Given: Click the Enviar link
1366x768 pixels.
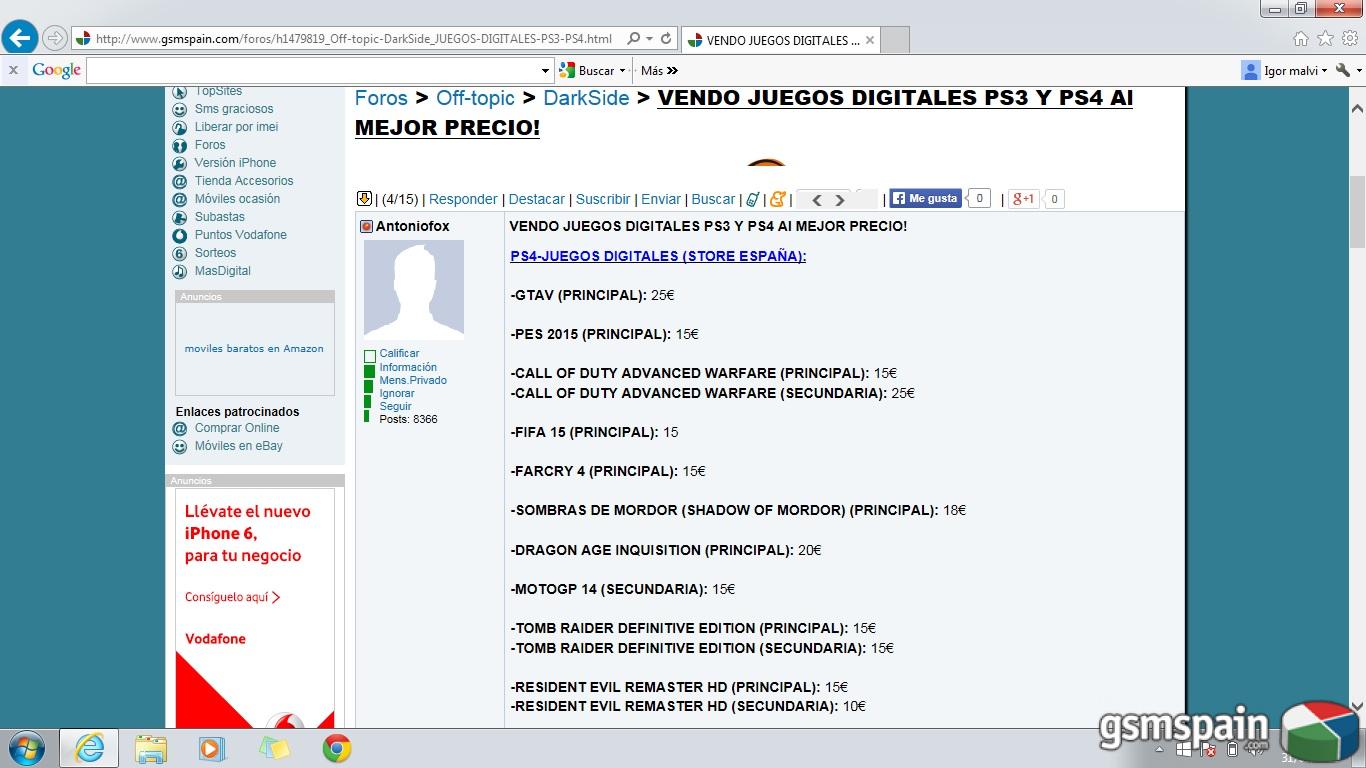Looking at the screenshot, I should tap(661, 199).
